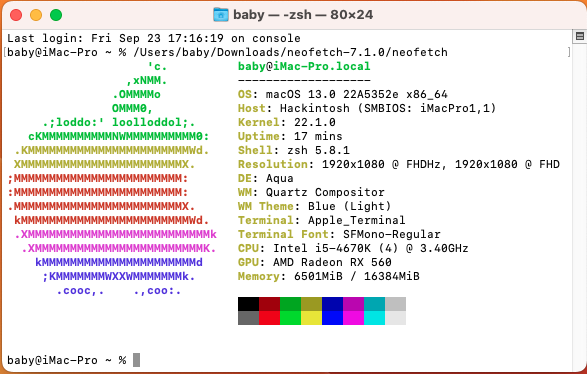Click the dashed separator under the hostname
The height and width of the screenshot is (374, 587).
[304, 80]
